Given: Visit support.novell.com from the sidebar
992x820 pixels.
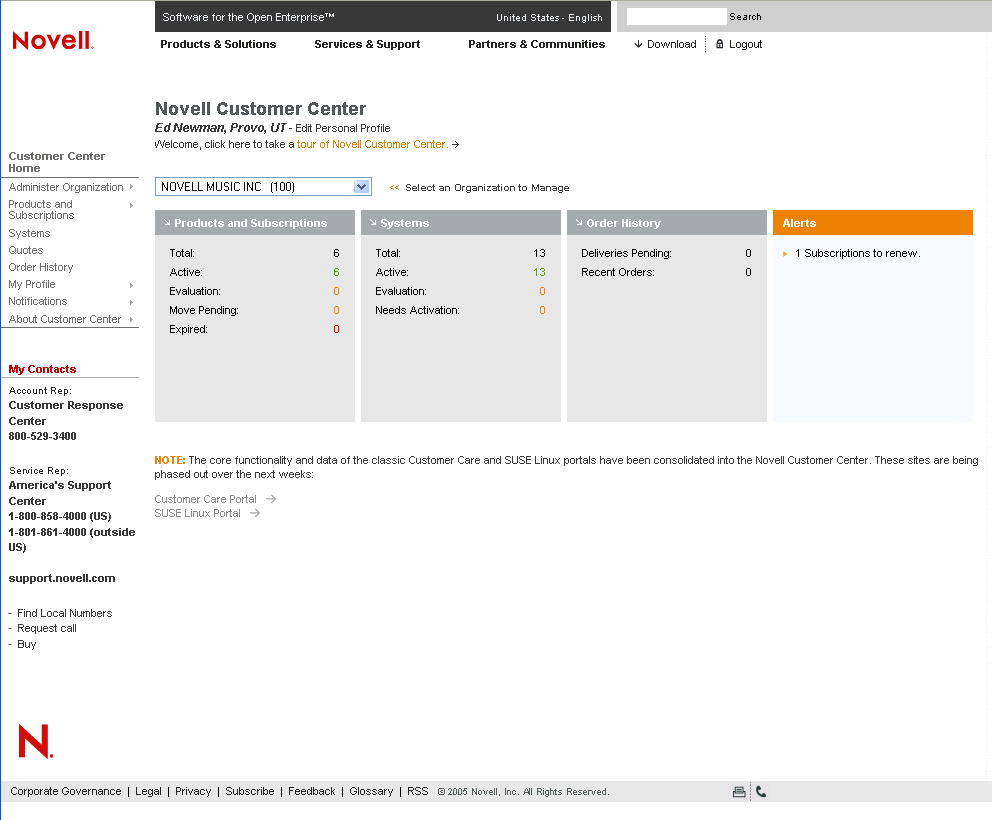Looking at the screenshot, I should coord(61,577).
